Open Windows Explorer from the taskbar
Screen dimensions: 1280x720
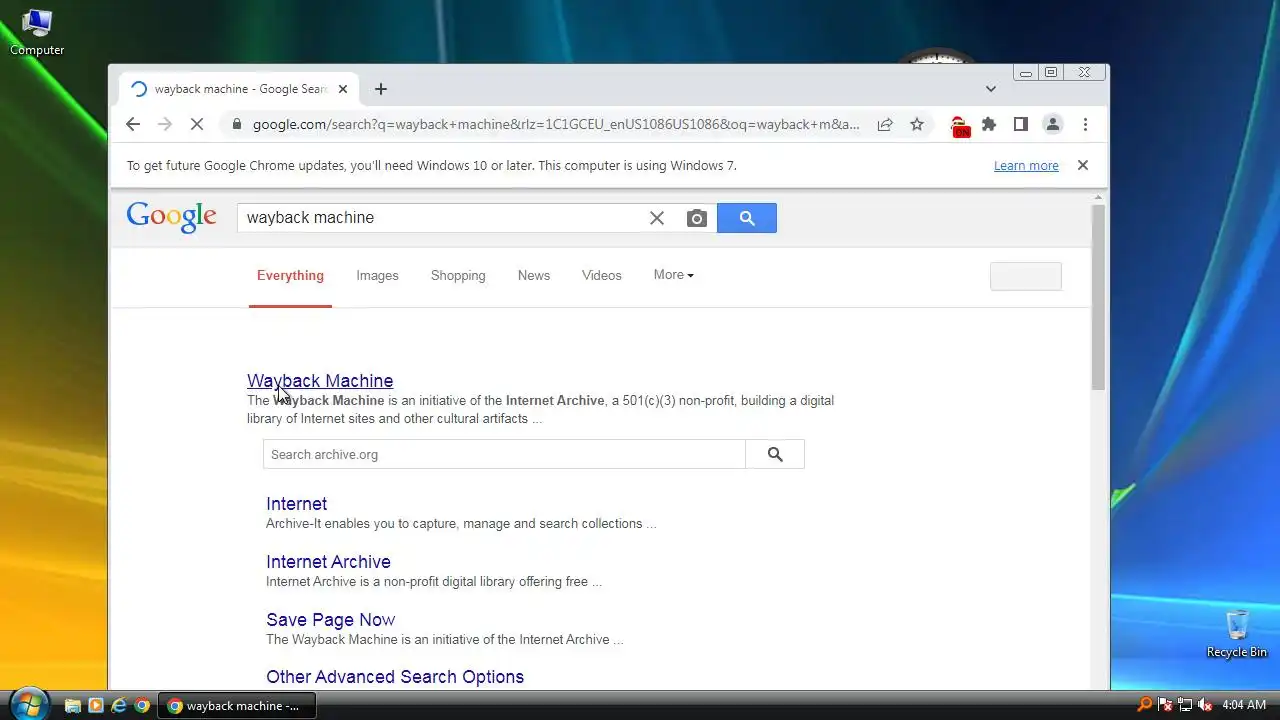(72, 706)
